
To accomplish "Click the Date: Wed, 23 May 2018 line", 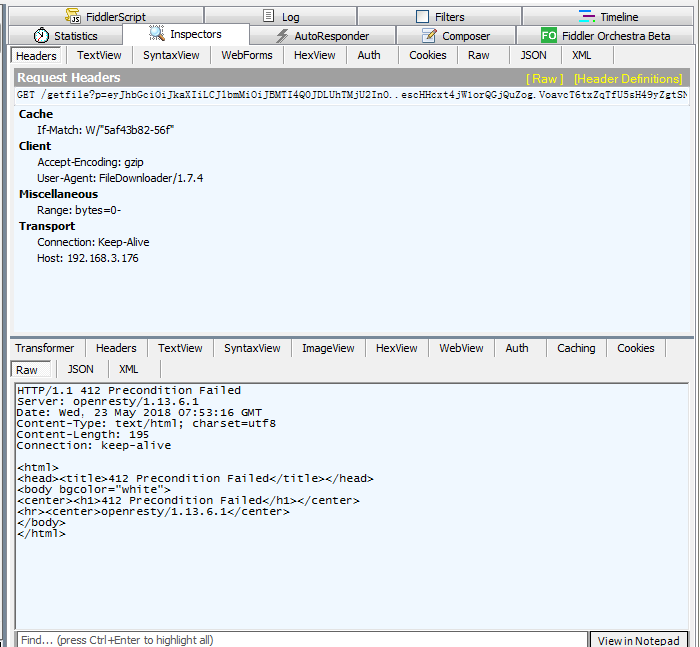I will [x=139, y=413].
